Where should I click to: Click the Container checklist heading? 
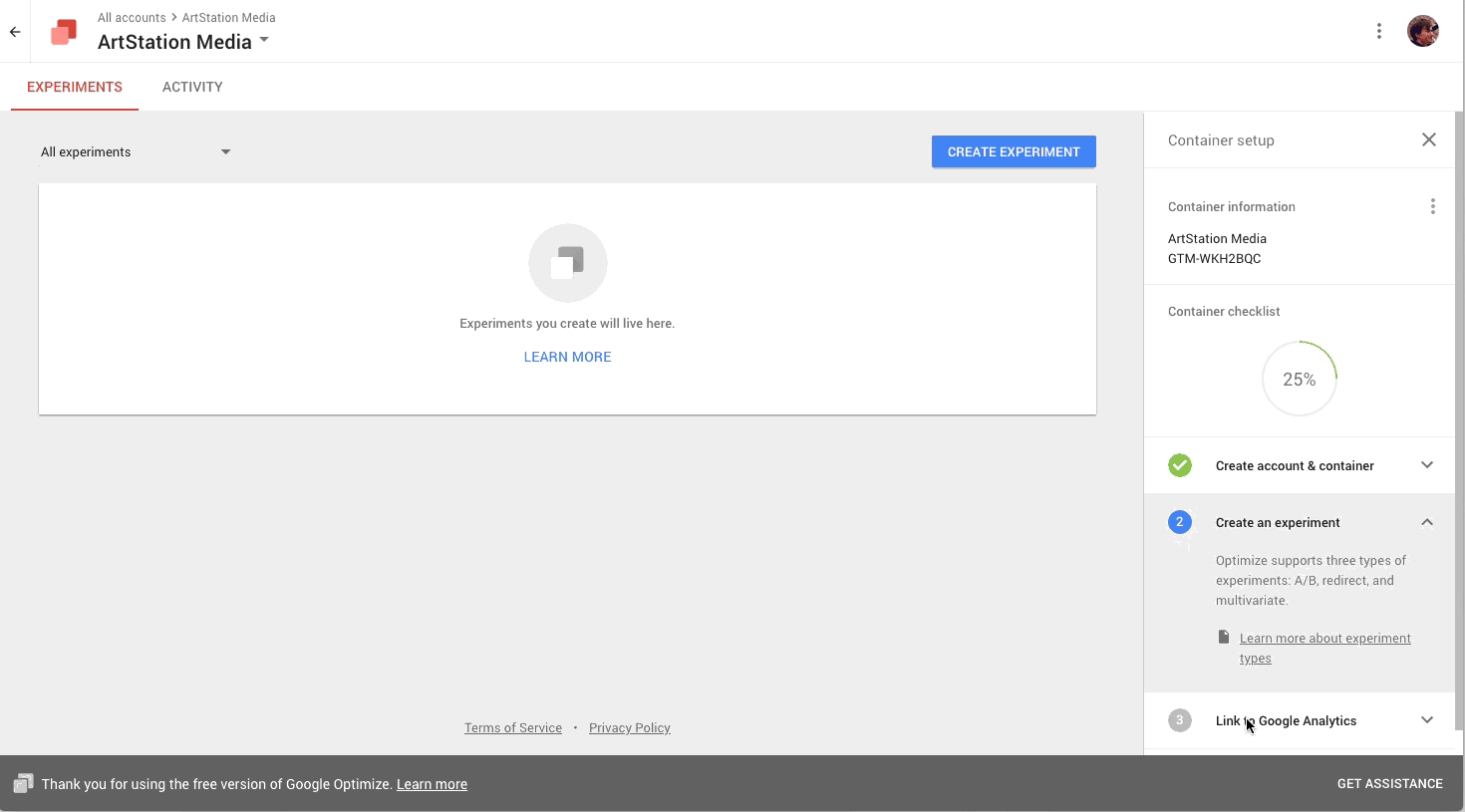[1224, 312]
